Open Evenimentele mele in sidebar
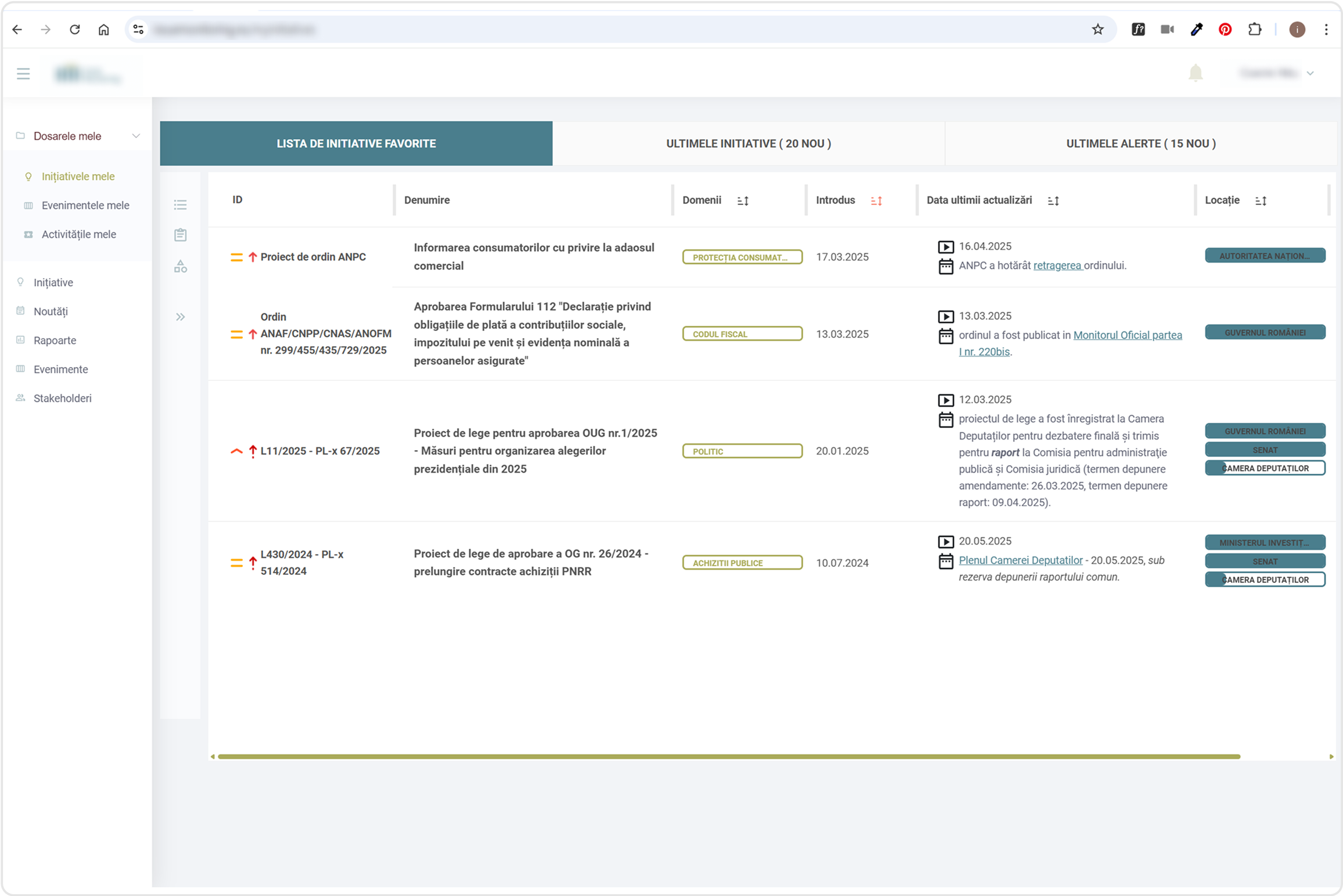The height and width of the screenshot is (896, 1343). point(85,206)
